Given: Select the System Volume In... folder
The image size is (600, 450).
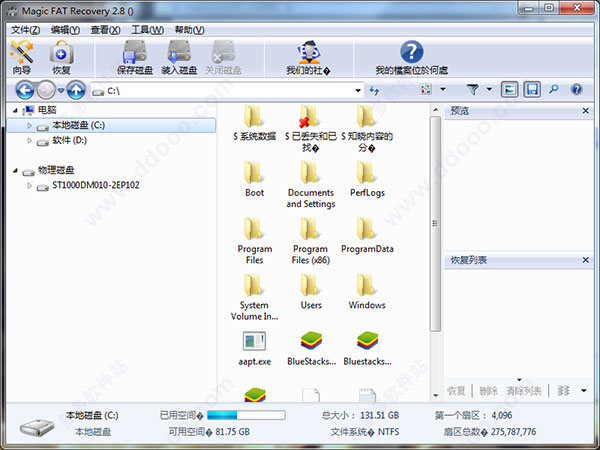Looking at the screenshot, I should tap(254, 297).
